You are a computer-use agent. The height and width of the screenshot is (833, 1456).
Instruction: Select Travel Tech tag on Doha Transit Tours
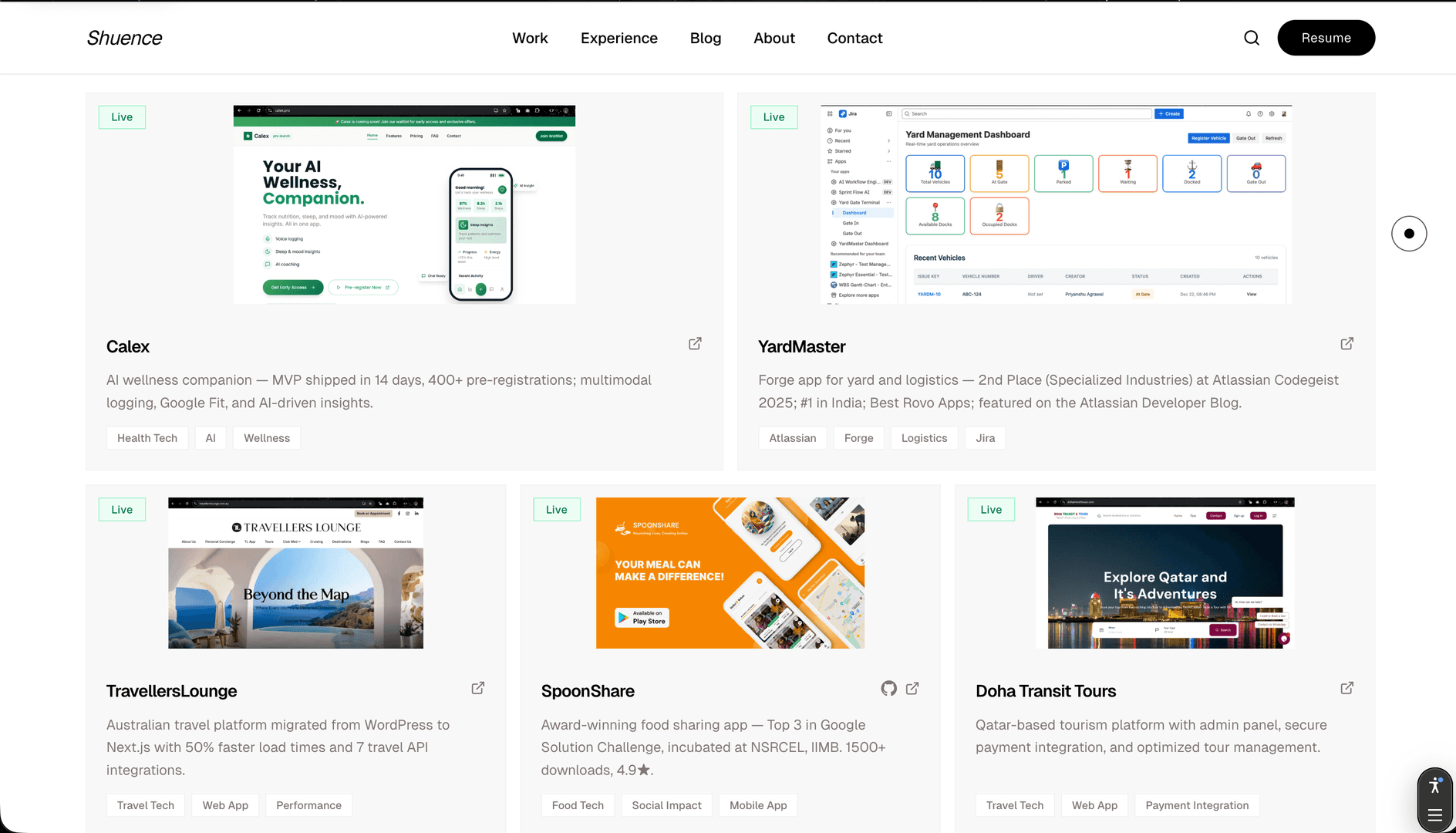1015,805
